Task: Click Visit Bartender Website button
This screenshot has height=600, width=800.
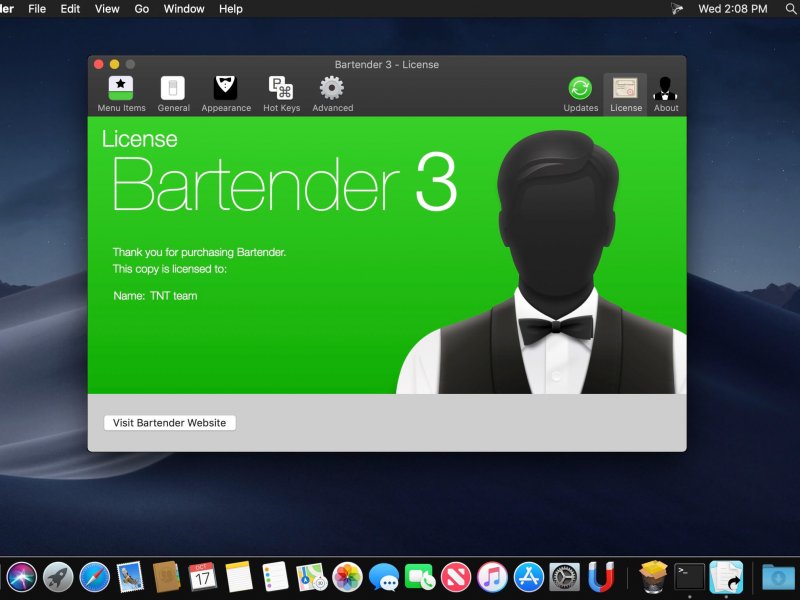Action: click(169, 422)
